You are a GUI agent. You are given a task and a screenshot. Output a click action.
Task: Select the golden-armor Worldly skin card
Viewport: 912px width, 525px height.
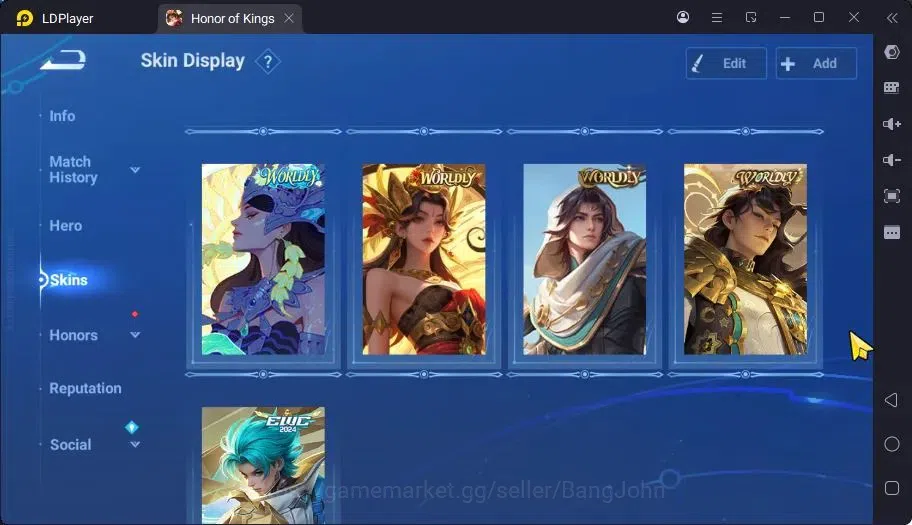tap(746, 259)
